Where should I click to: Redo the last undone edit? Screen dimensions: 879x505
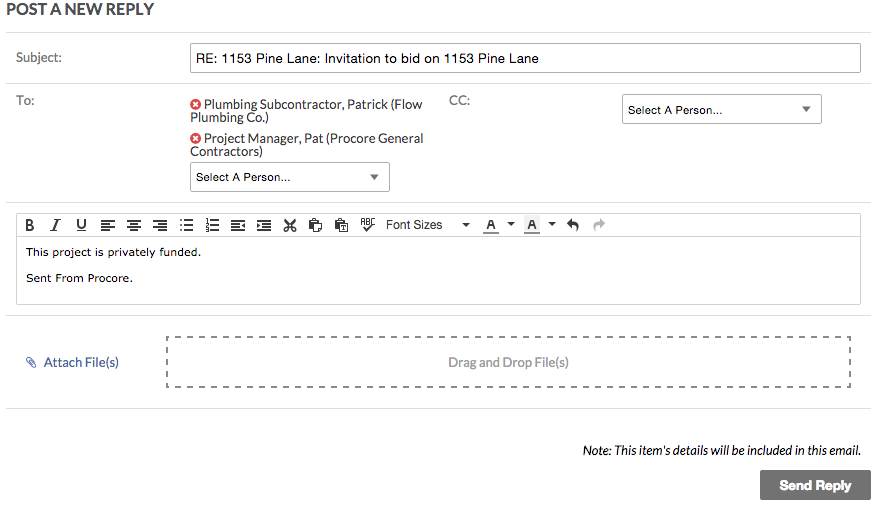point(599,225)
